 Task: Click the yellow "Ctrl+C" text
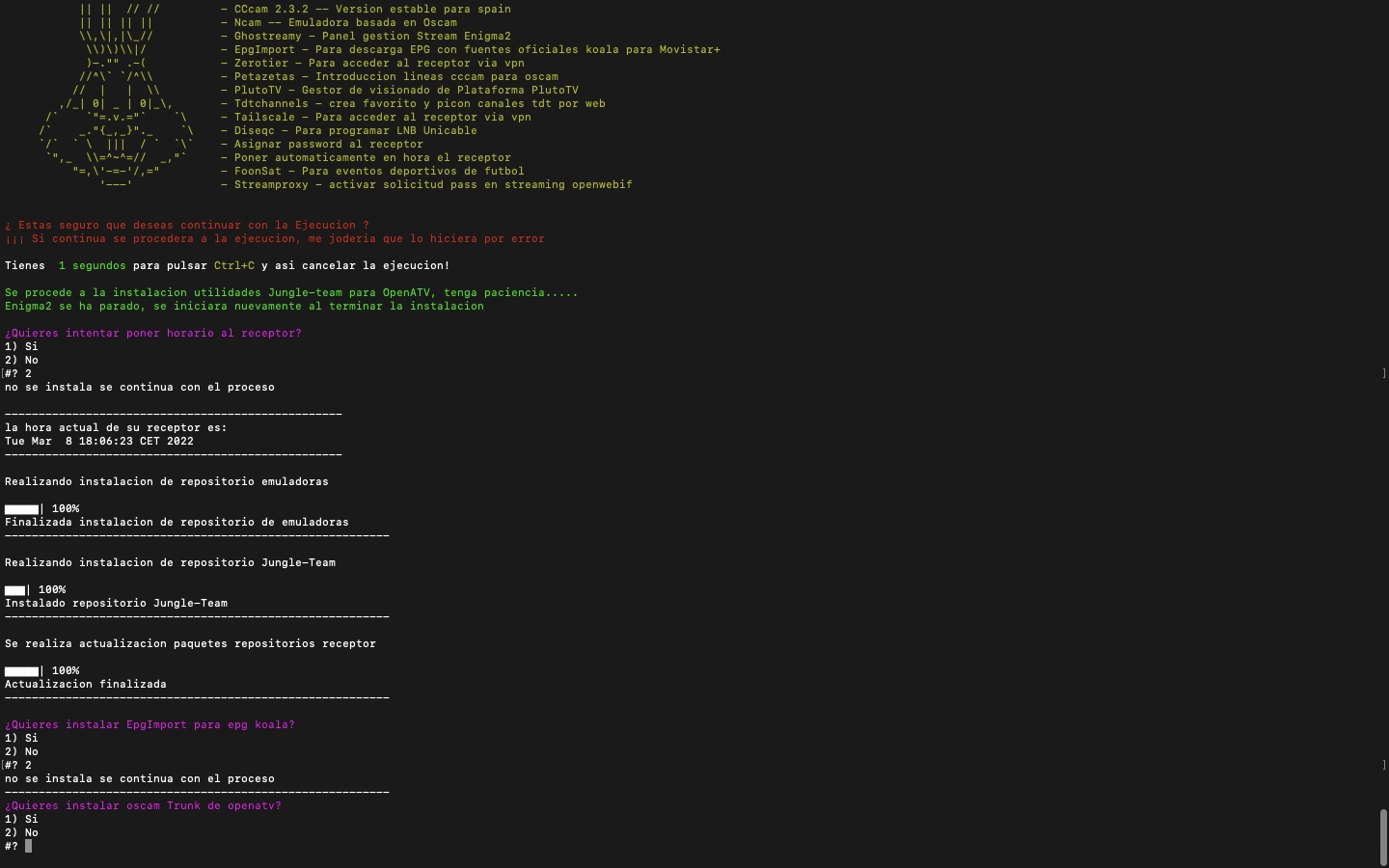tap(233, 265)
